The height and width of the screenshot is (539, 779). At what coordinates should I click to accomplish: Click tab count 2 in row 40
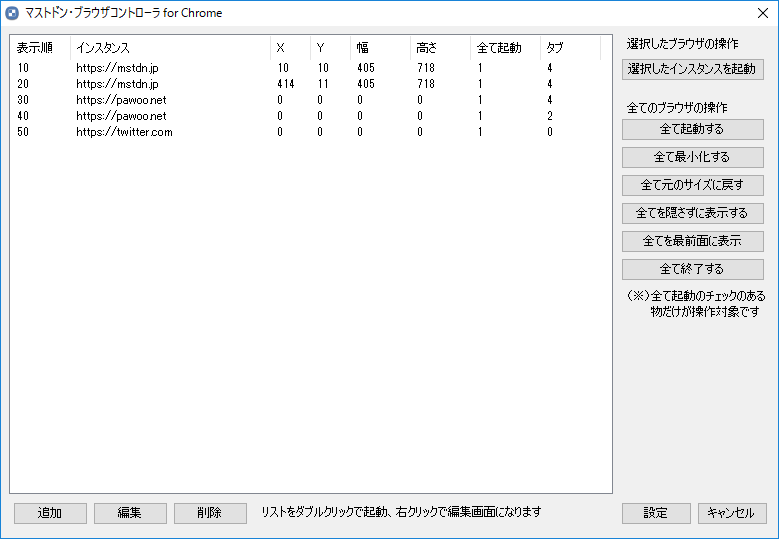[x=550, y=116]
